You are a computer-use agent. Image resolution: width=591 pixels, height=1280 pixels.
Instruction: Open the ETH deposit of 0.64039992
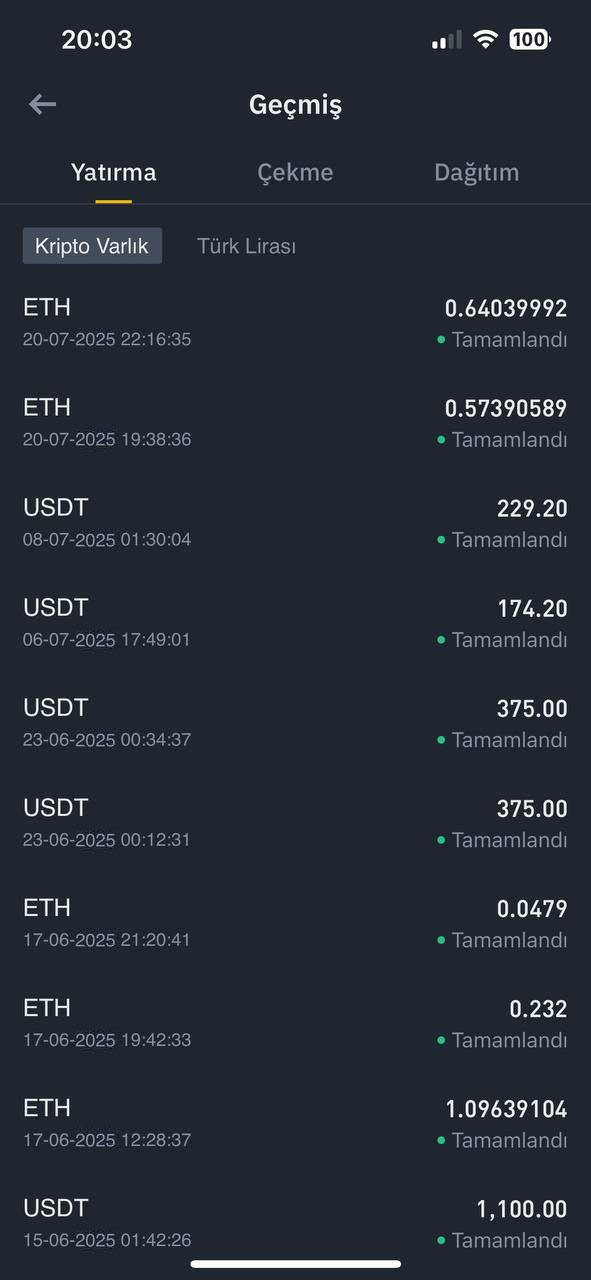coord(295,322)
